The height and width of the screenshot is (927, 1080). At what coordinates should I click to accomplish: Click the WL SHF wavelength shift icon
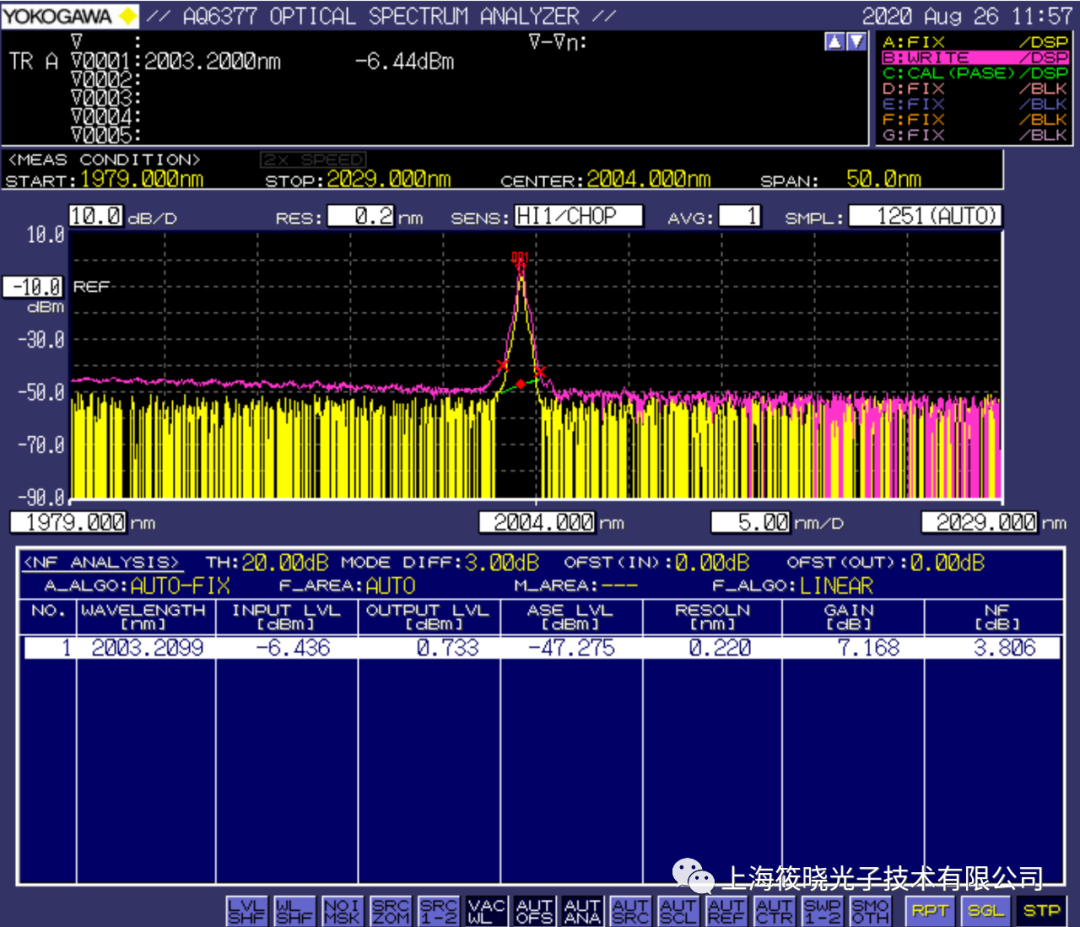[292, 911]
